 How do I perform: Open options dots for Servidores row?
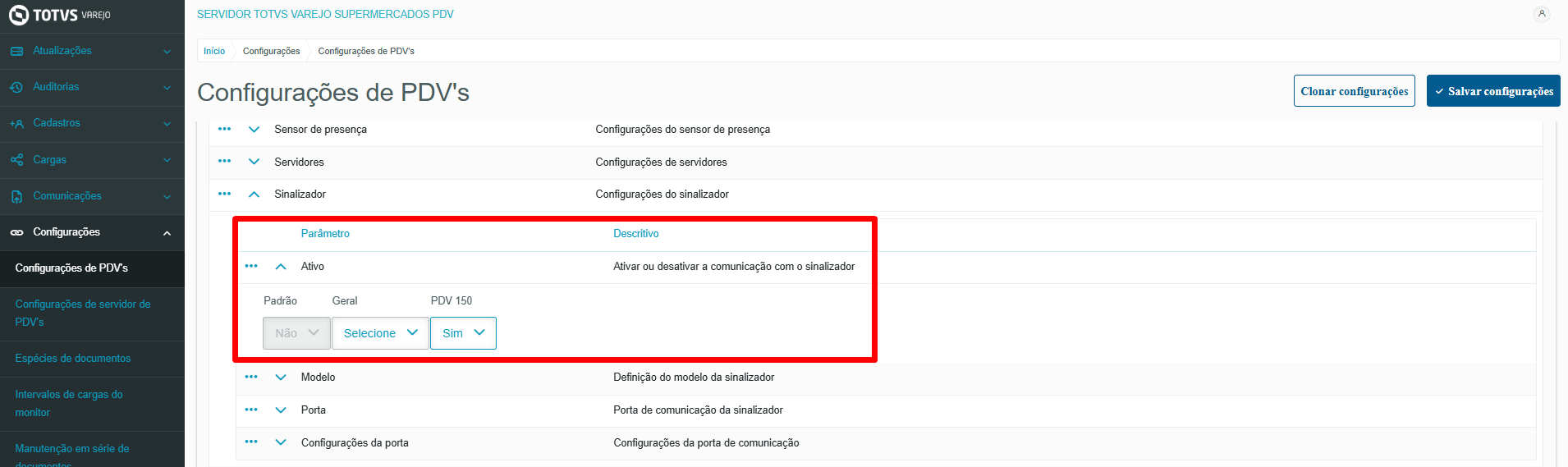pos(224,161)
